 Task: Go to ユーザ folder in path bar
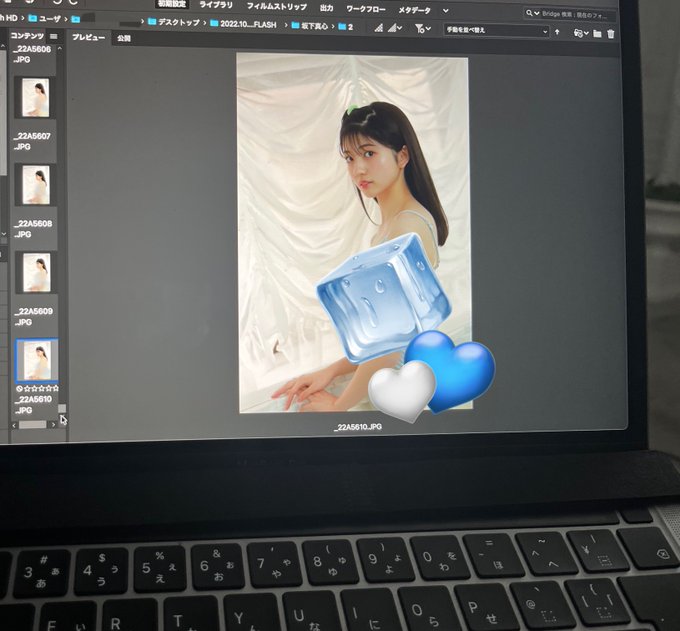point(50,19)
